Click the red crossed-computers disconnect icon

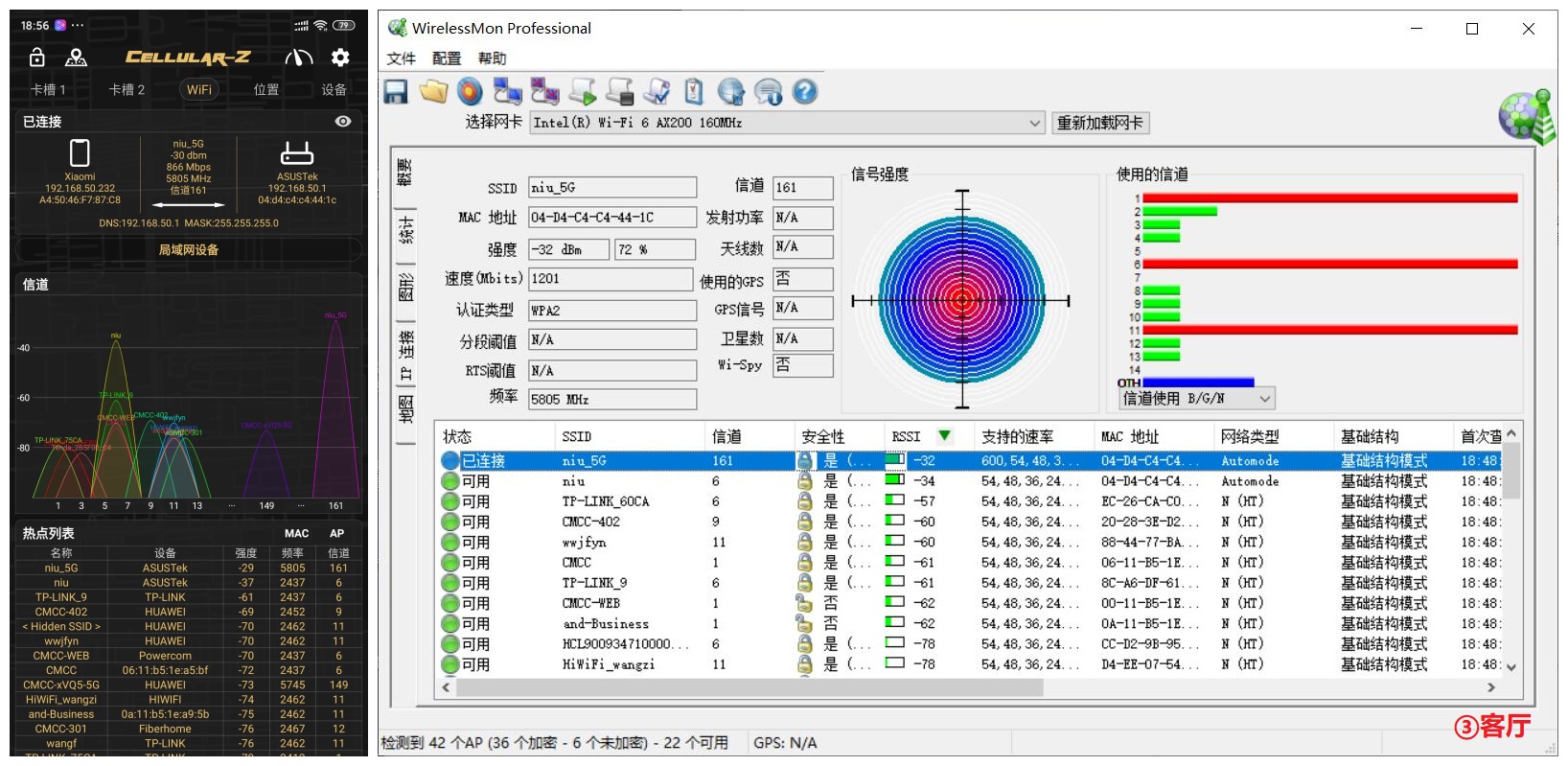click(x=544, y=92)
